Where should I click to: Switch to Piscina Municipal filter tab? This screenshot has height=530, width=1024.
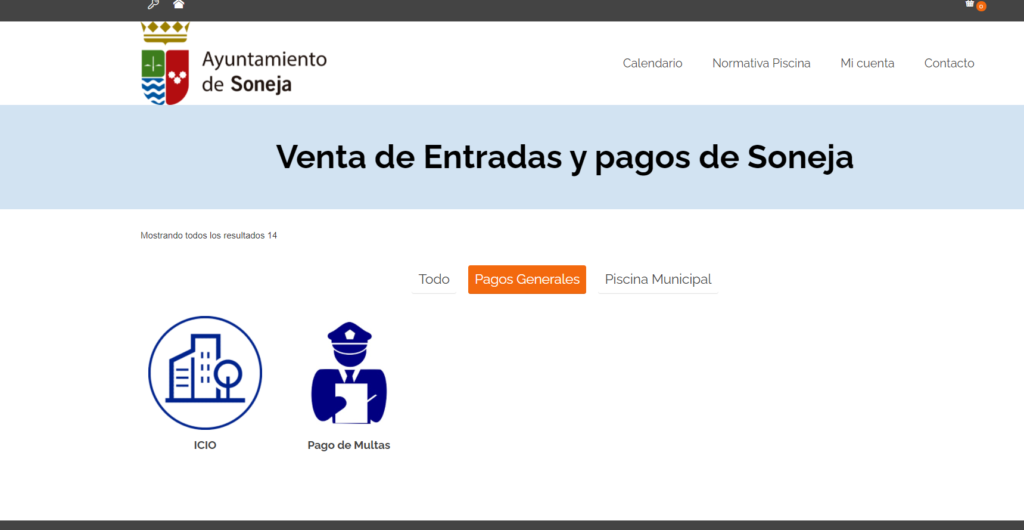coord(658,279)
